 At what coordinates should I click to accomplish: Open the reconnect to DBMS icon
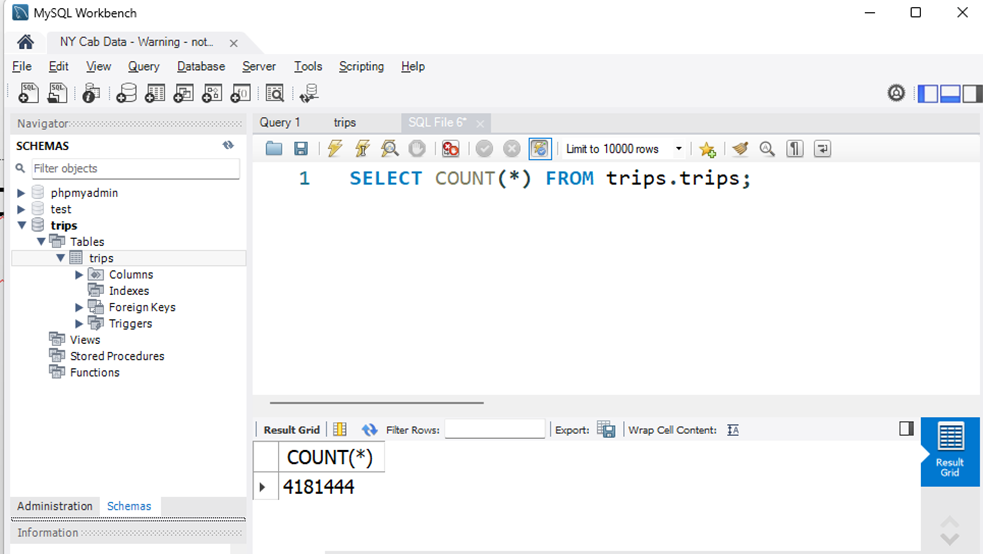point(309,94)
